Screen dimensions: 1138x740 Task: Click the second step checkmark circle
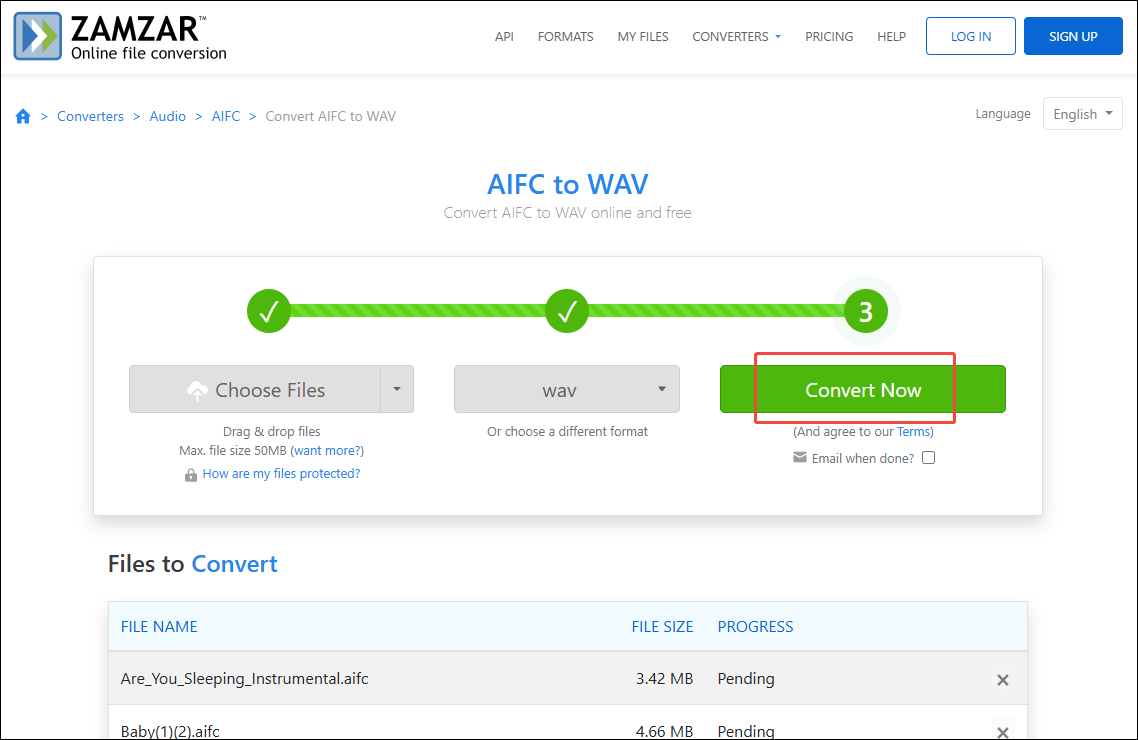(x=567, y=311)
